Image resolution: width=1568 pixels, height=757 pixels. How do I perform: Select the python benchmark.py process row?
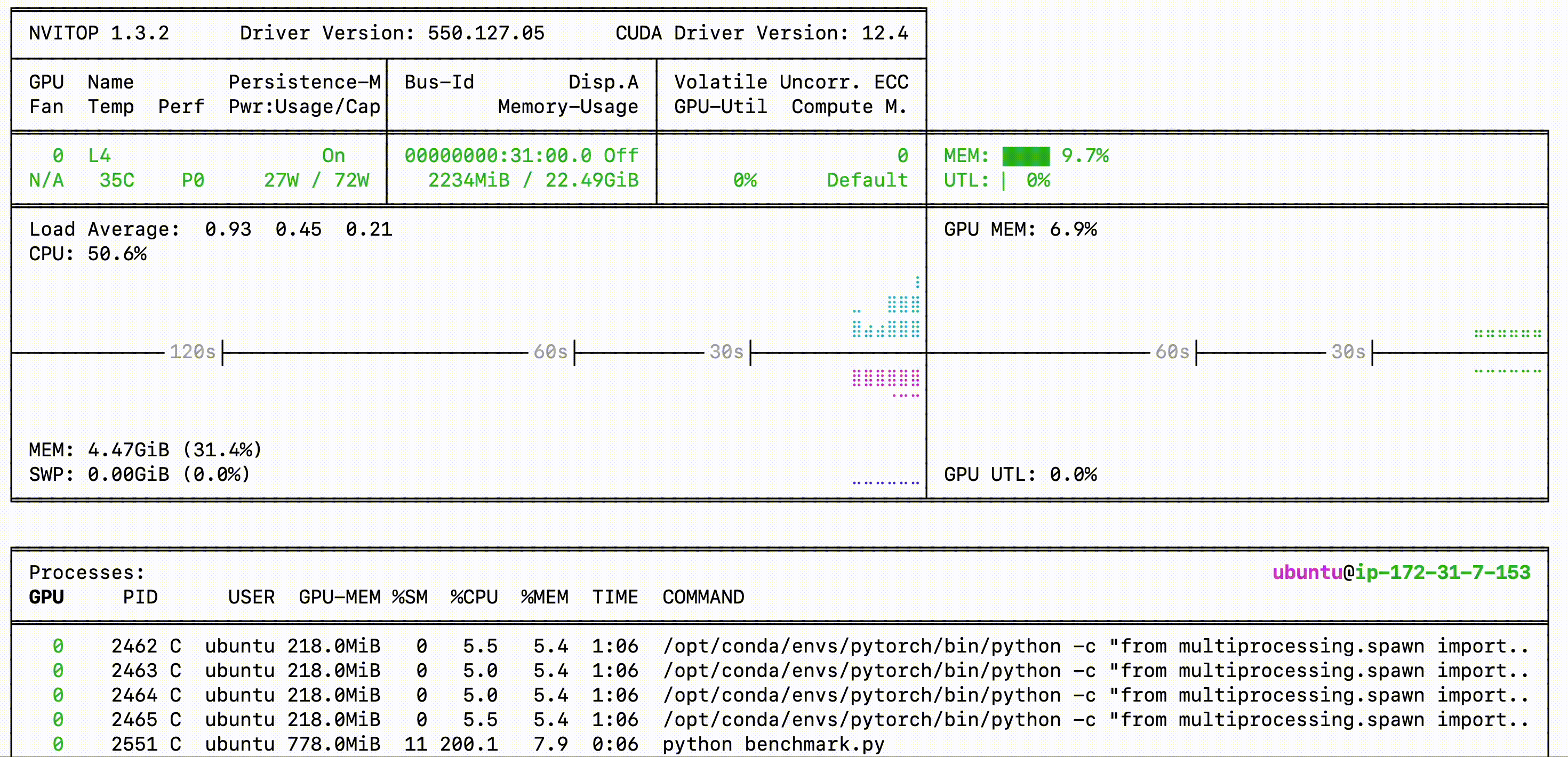pyautogui.click(x=774, y=744)
